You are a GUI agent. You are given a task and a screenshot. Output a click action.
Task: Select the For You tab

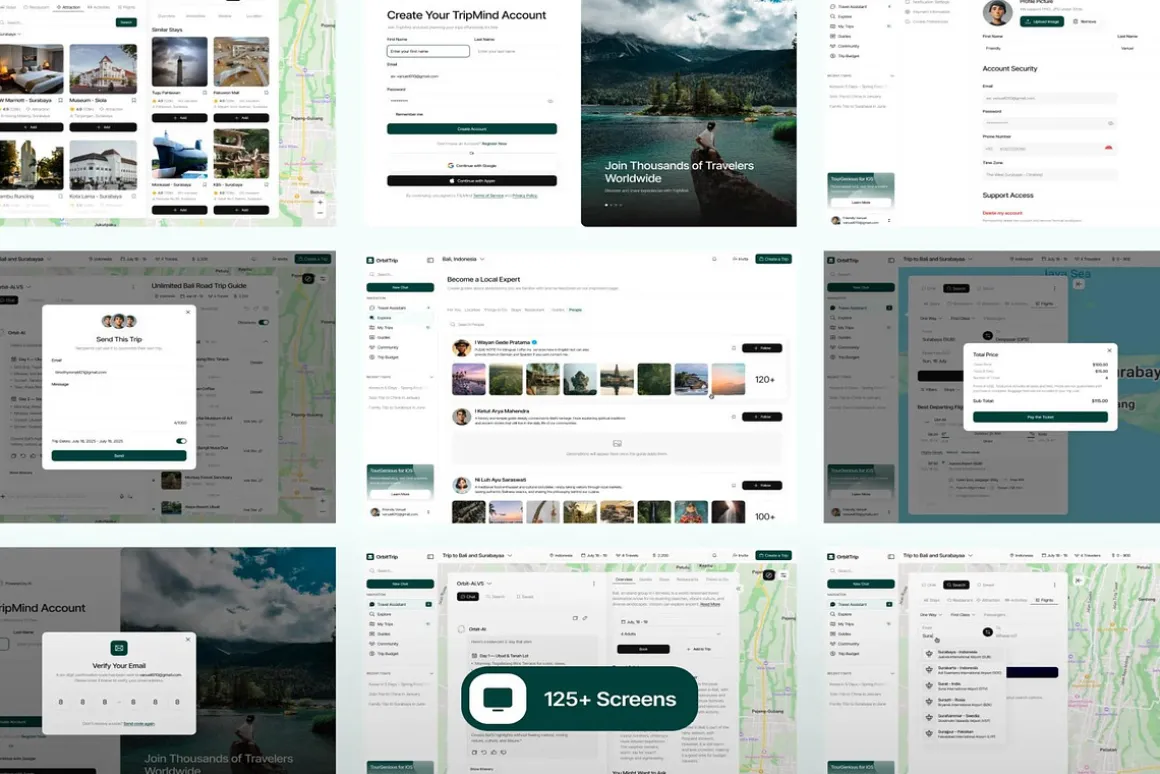pos(453,310)
